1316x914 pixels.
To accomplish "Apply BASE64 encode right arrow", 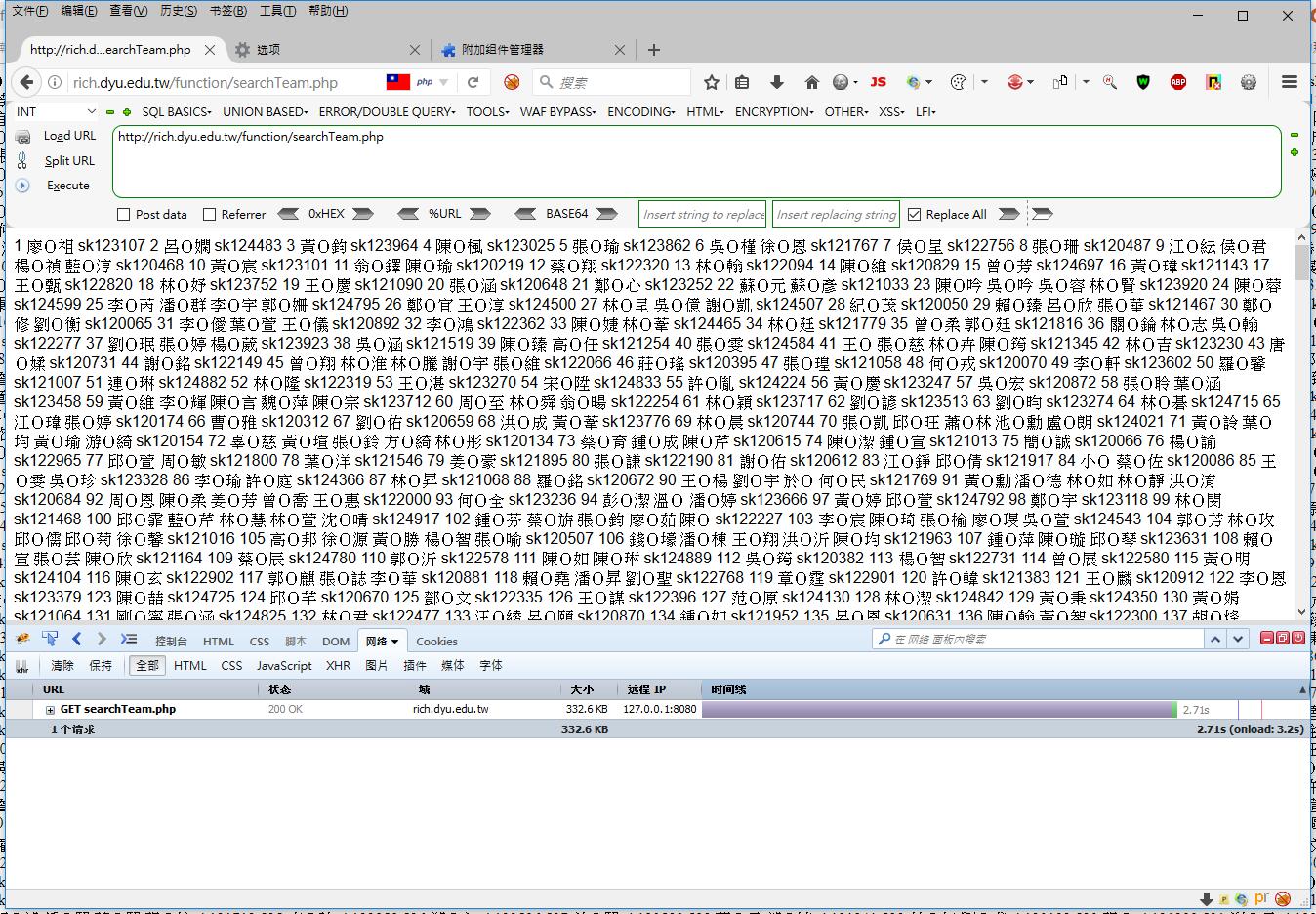I will [x=606, y=214].
